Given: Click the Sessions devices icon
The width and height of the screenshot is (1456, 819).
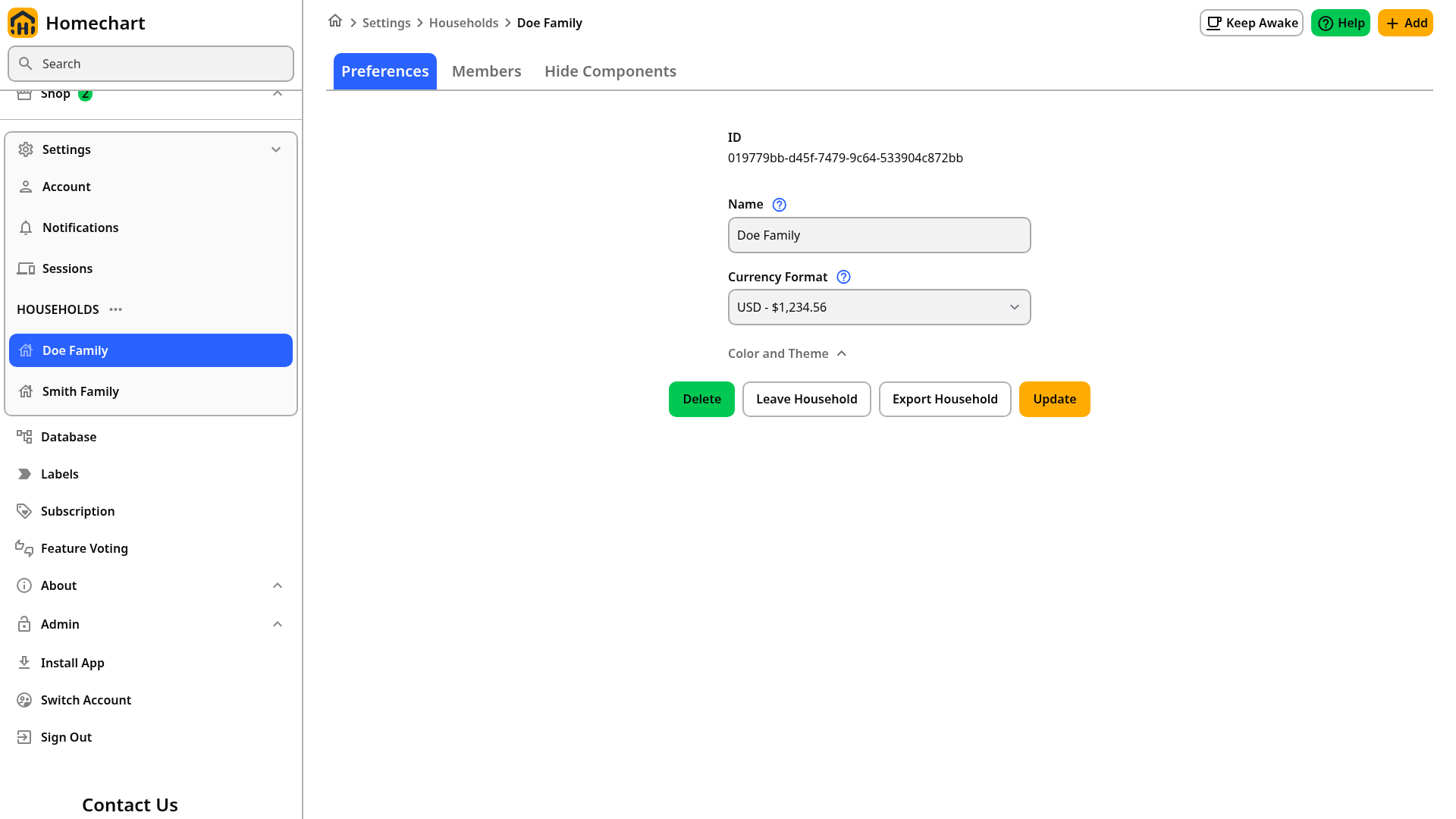Looking at the screenshot, I should [26, 268].
